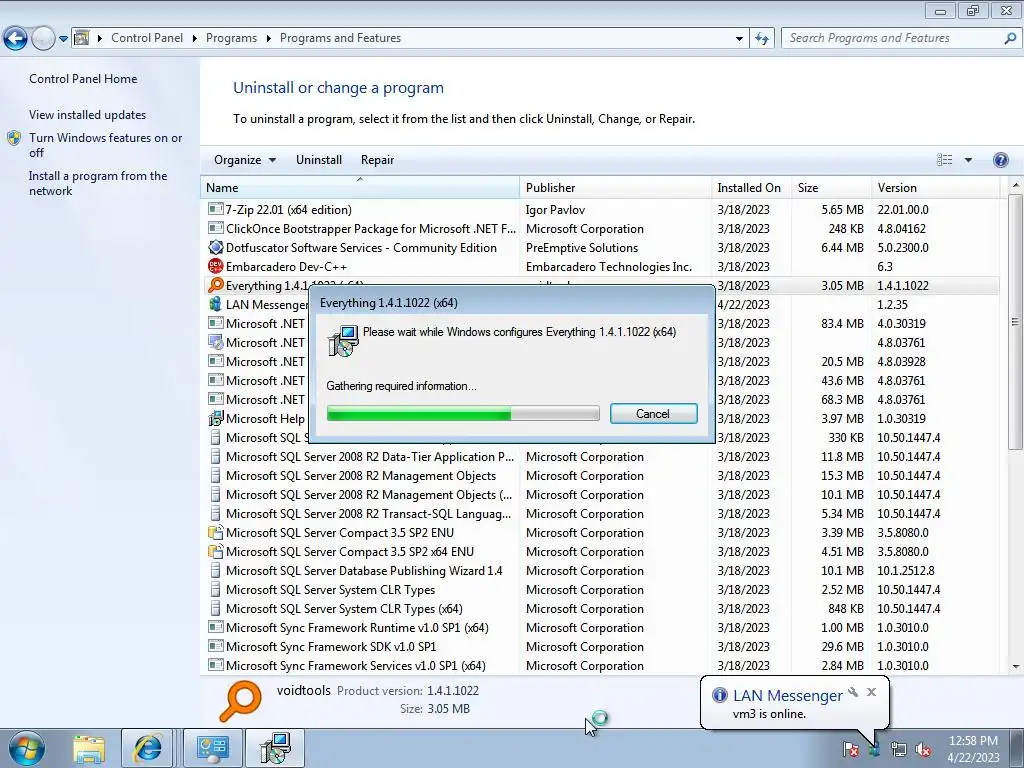The width and height of the screenshot is (1024, 768).
Task: Click the Everything magnifier icon in list
Action: click(x=216, y=285)
